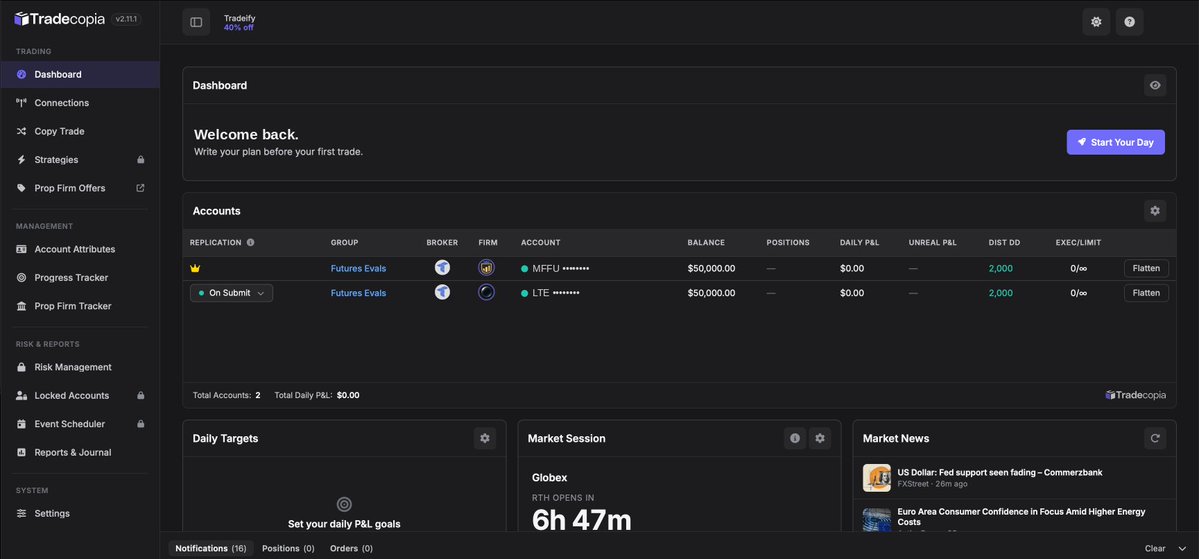Viewport: 1199px width, 559px height.
Task: Click the DAILY P&L column header
Action: pyautogui.click(x=859, y=242)
